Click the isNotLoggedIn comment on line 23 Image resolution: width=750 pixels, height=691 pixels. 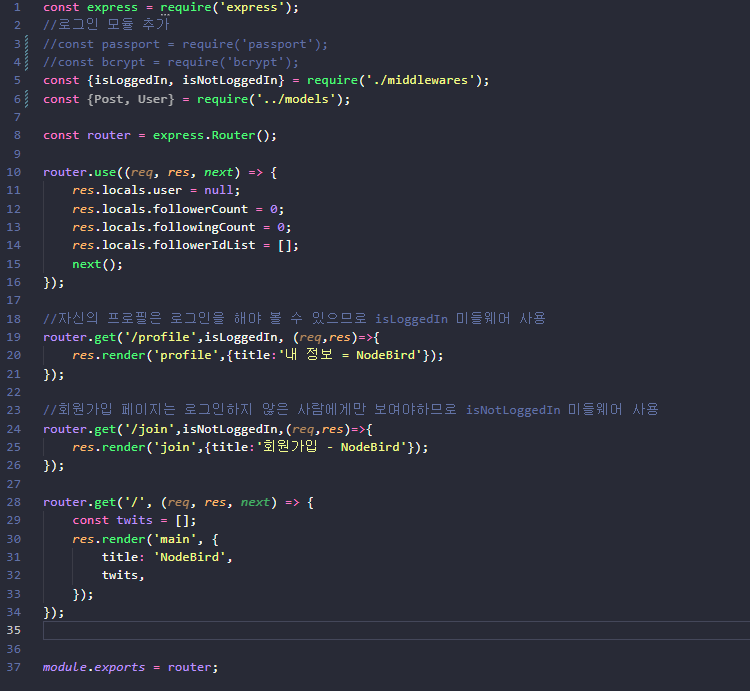(x=351, y=410)
